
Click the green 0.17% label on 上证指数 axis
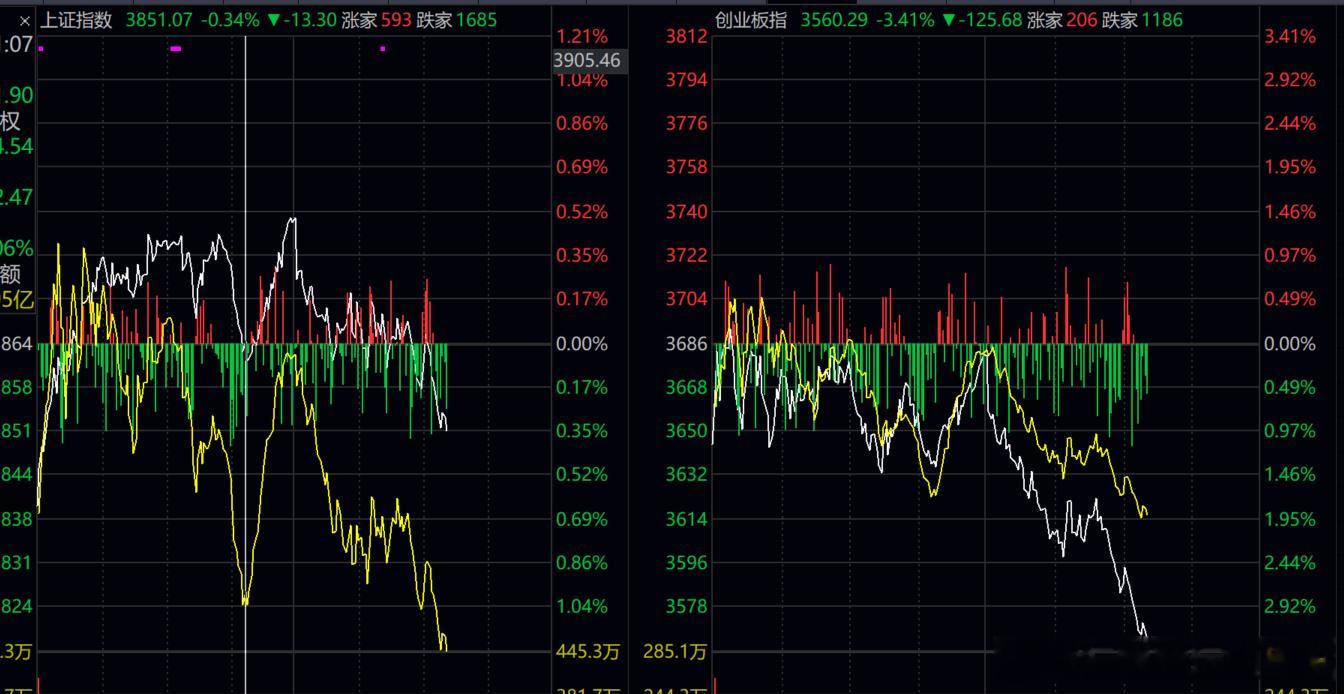(582, 387)
